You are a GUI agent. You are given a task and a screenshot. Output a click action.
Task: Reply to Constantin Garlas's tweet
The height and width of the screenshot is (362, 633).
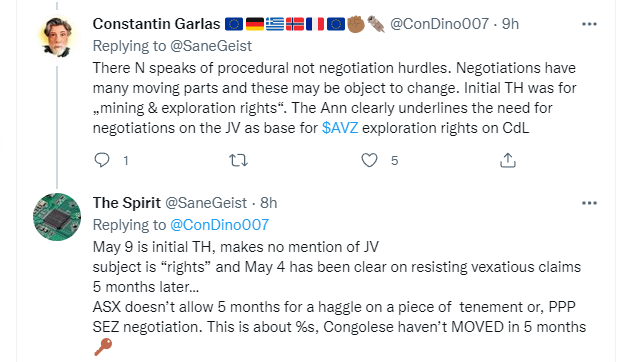102,160
